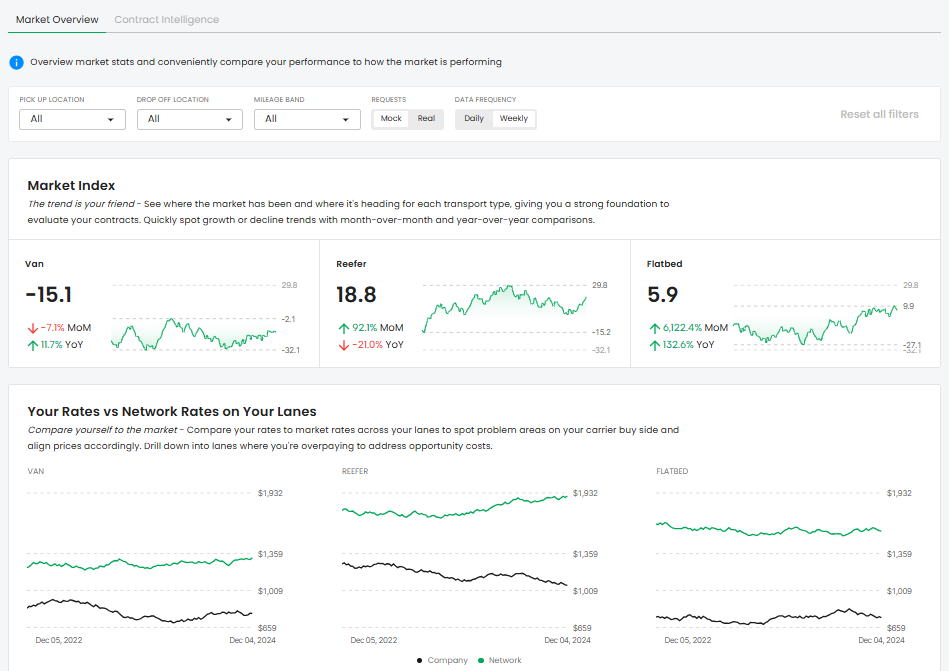
Task: Click the Van index value -15.1
Action: 49,295
